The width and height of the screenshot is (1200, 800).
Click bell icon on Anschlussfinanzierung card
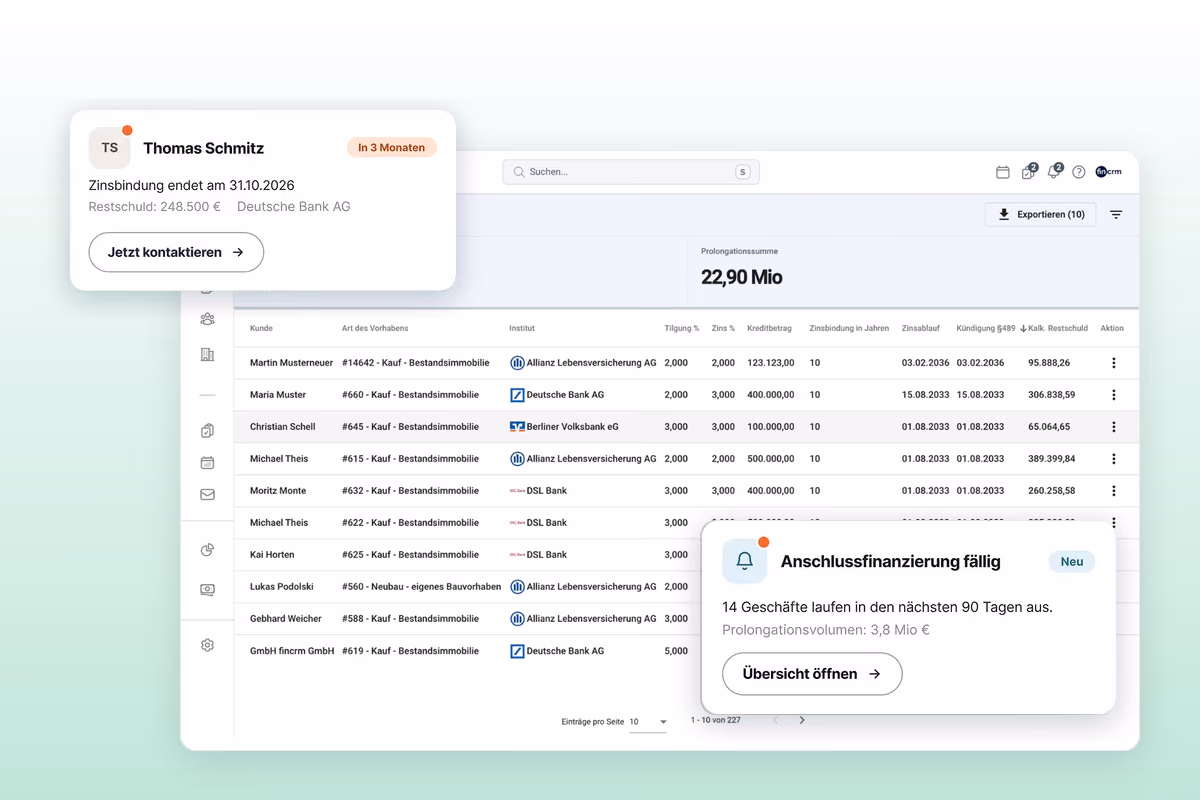point(745,561)
